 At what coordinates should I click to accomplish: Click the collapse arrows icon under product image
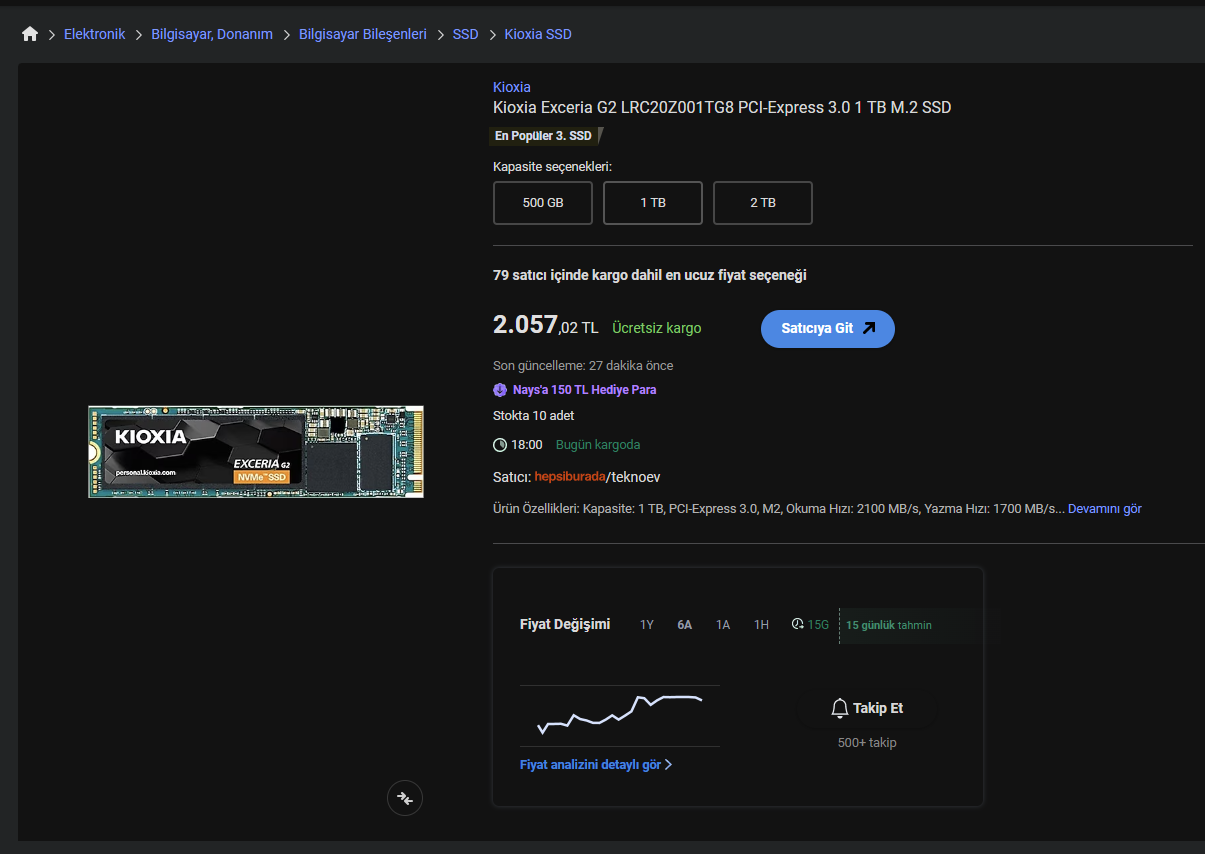click(405, 798)
